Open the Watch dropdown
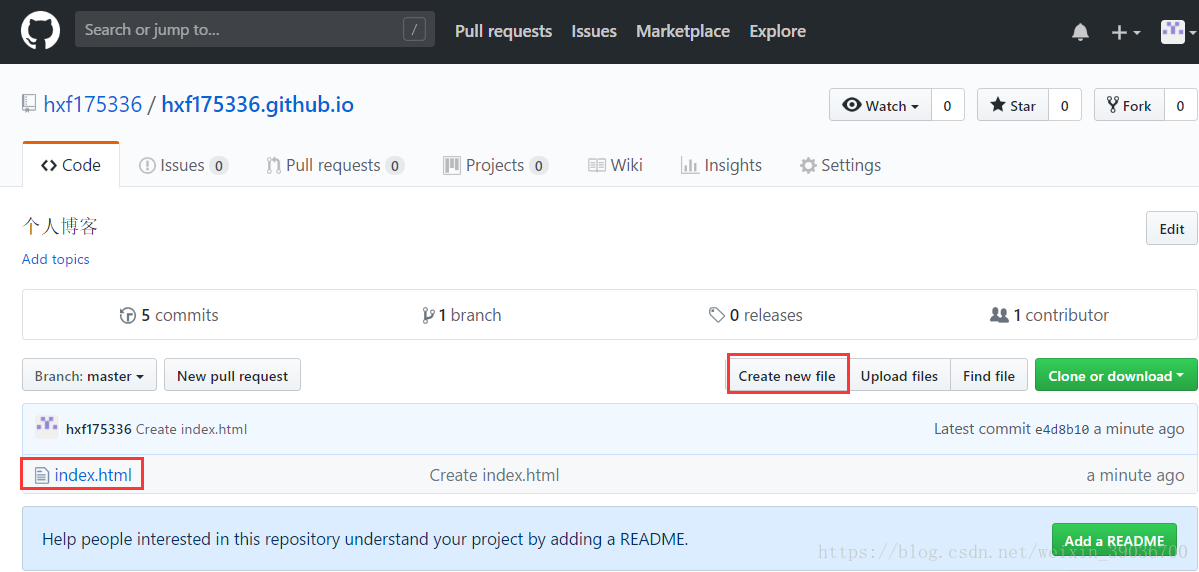1199x572 pixels. pyautogui.click(x=880, y=106)
